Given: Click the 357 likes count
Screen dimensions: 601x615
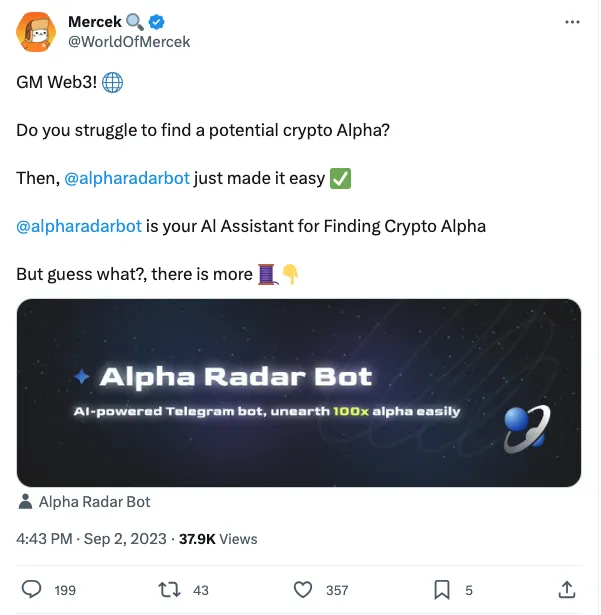Looking at the screenshot, I should point(338,590).
